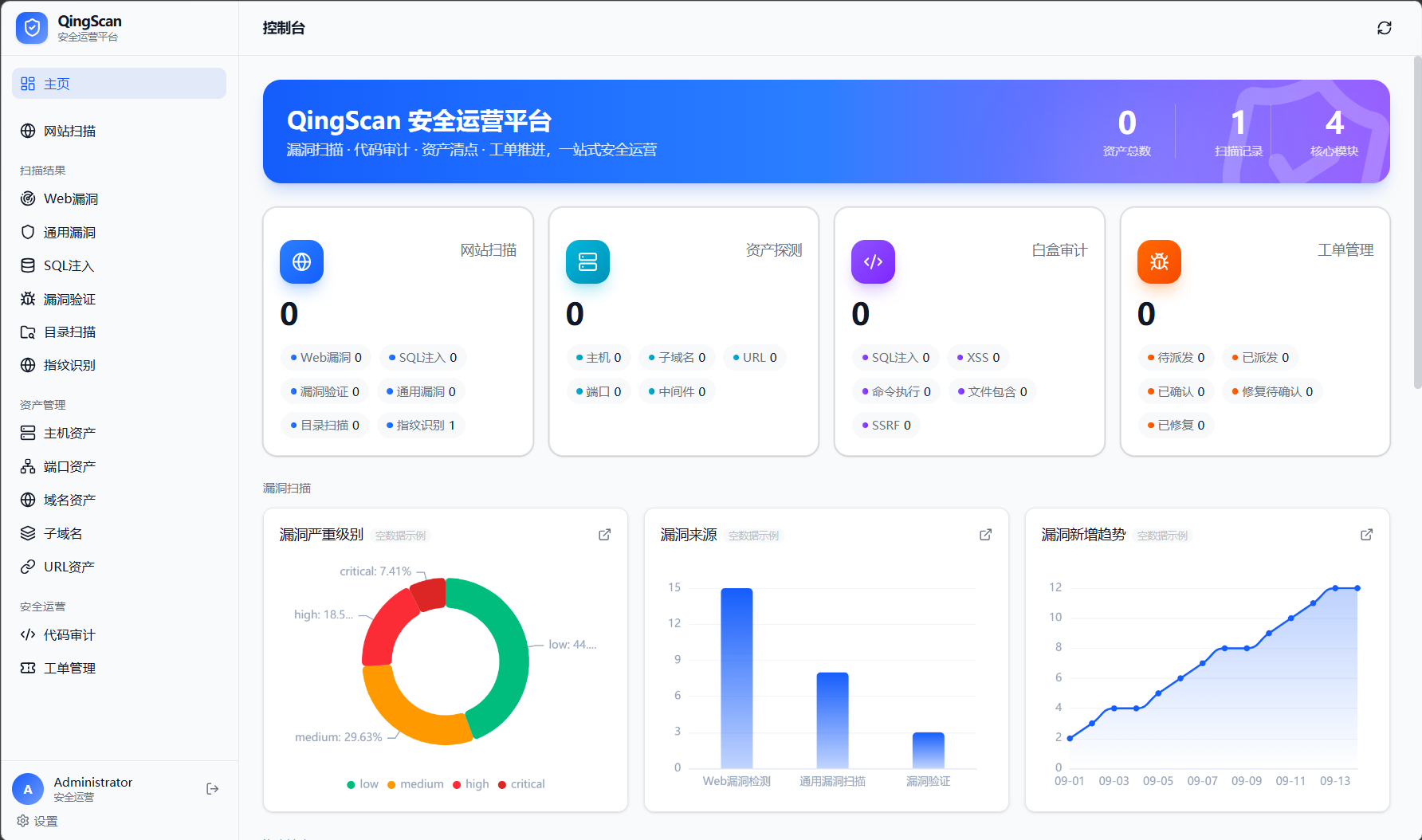The image size is (1422, 840).
Task: Click the 修复待确认 0 tag
Action: coord(1272,392)
